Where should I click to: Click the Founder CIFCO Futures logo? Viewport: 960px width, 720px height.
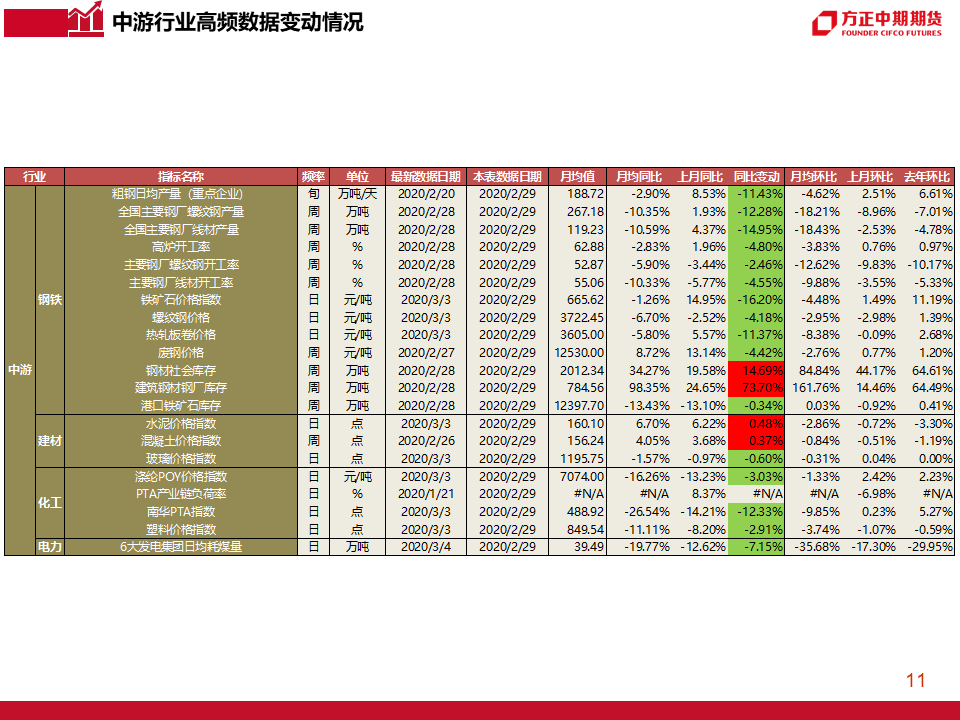[877, 24]
